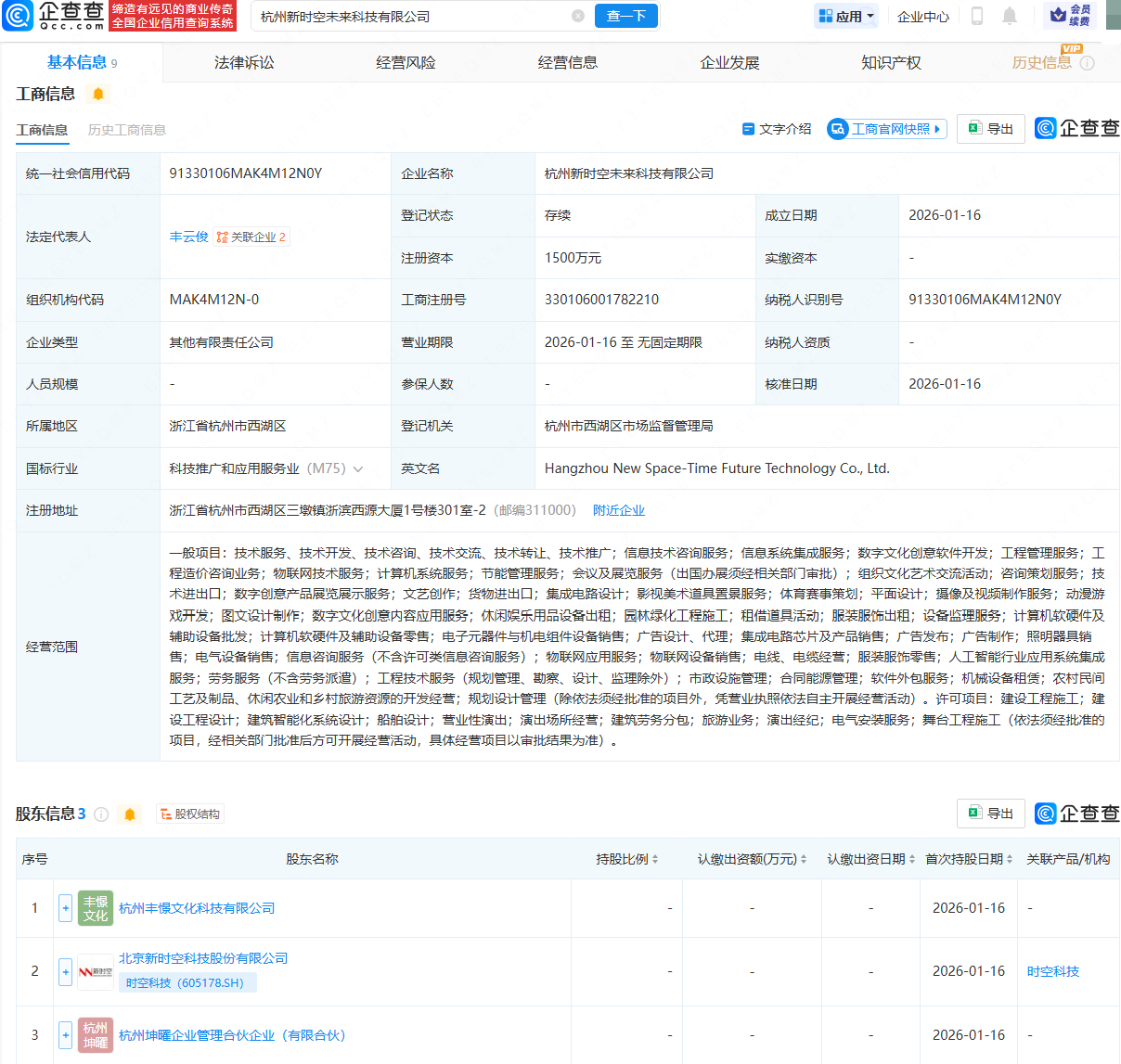The image size is (1121, 1064).
Task: Click info icon beside 股东信息 heading
Action: coord(102,814)
